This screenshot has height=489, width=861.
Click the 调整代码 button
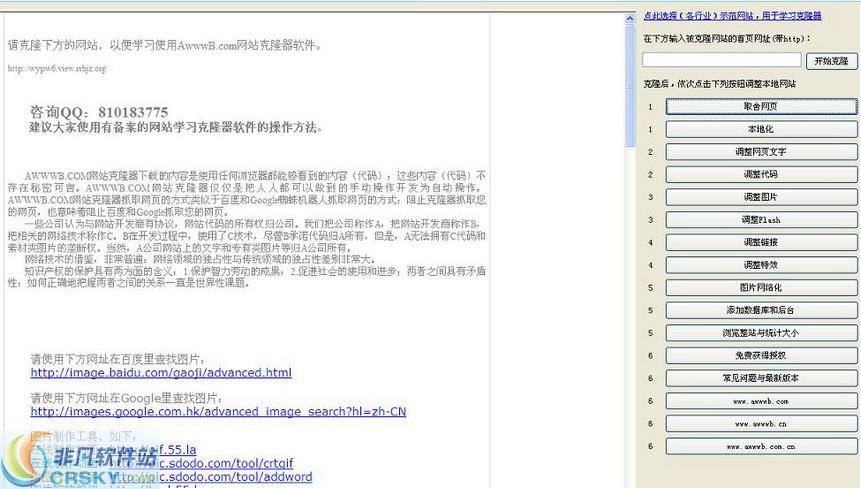(x=761, y=174)
